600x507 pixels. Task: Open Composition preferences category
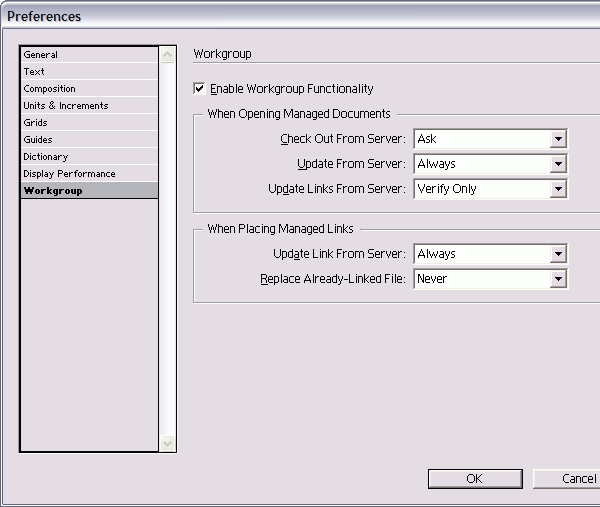click(x=49, y=89)
